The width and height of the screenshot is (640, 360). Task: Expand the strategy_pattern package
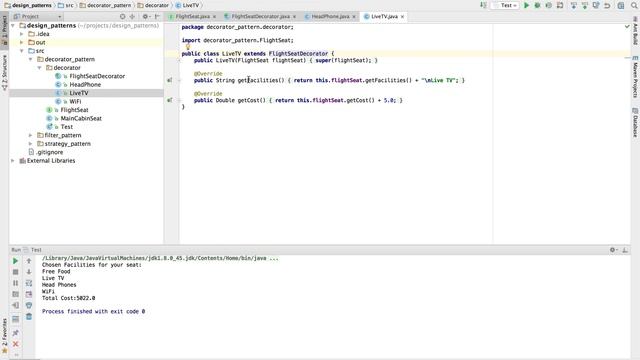point(31,144)
